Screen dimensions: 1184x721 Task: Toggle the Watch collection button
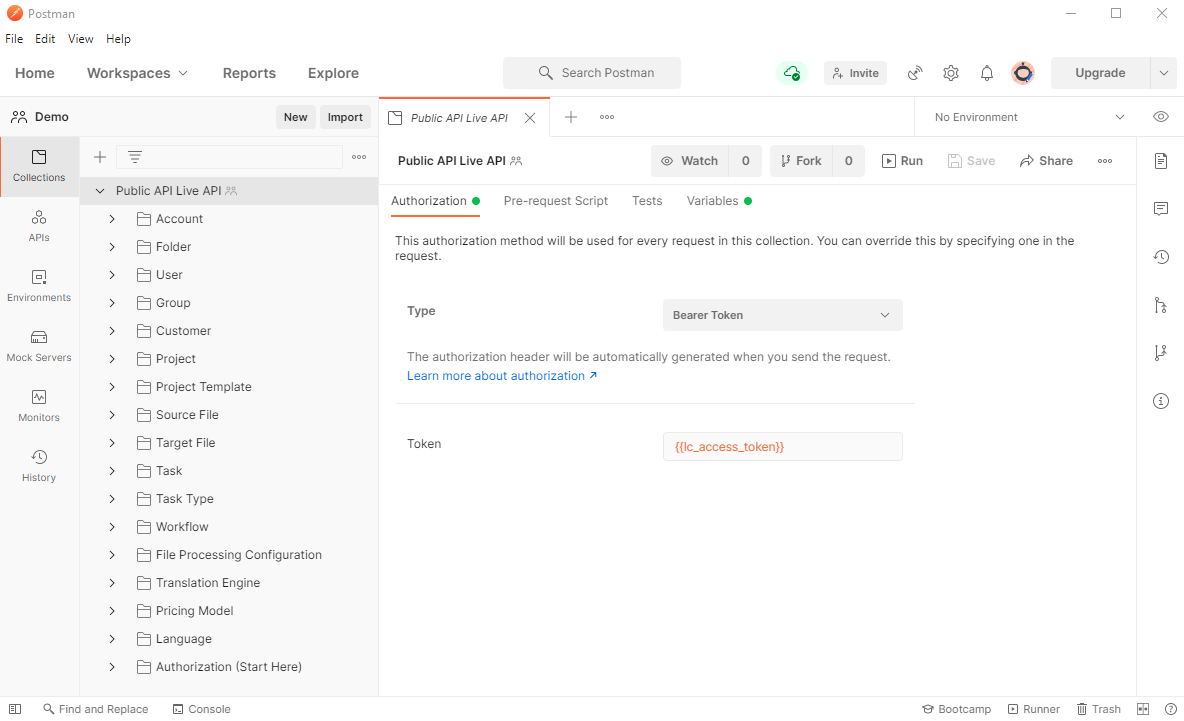(x=690, y=161)
